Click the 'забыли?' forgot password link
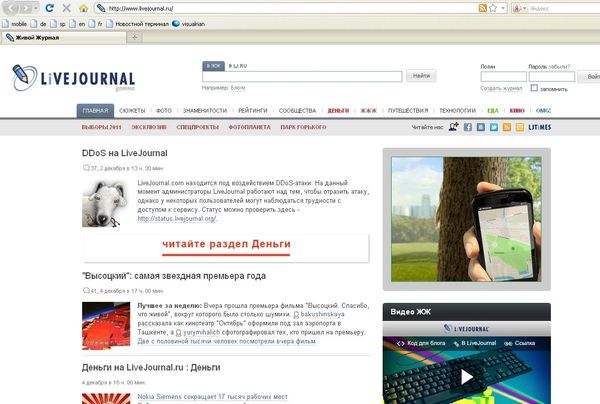Screen dimensions: 600x404 559,67
